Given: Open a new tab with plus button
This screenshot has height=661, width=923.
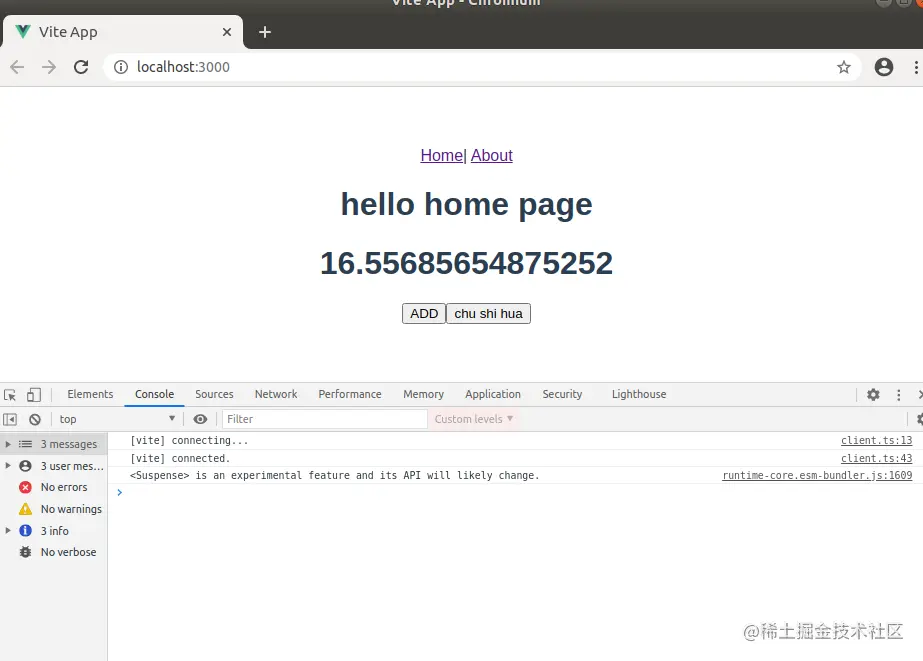Looking at the screenshot, I should pos(265,32).
